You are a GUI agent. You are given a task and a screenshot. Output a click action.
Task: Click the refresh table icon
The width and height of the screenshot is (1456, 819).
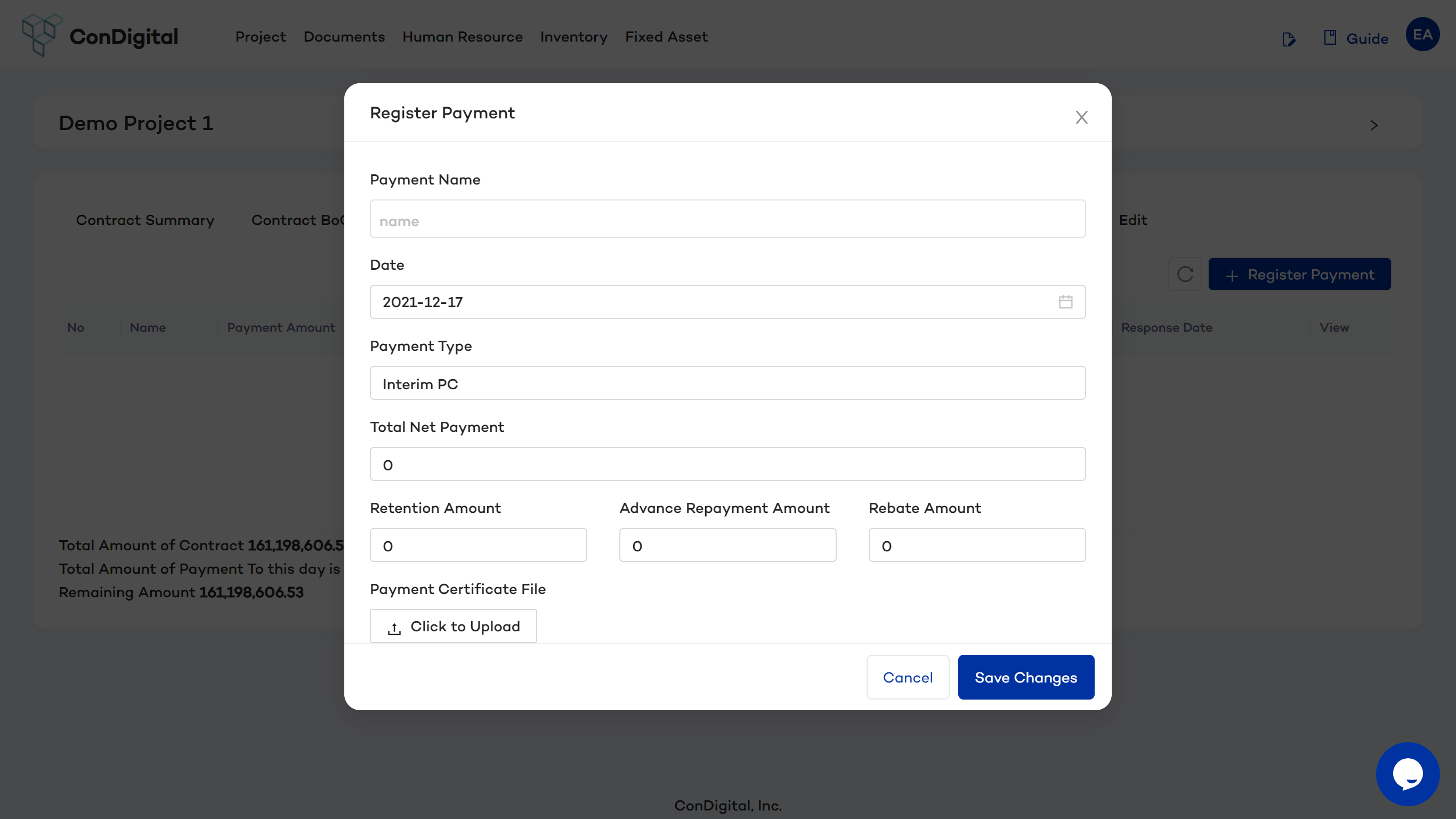[1185, 274]
